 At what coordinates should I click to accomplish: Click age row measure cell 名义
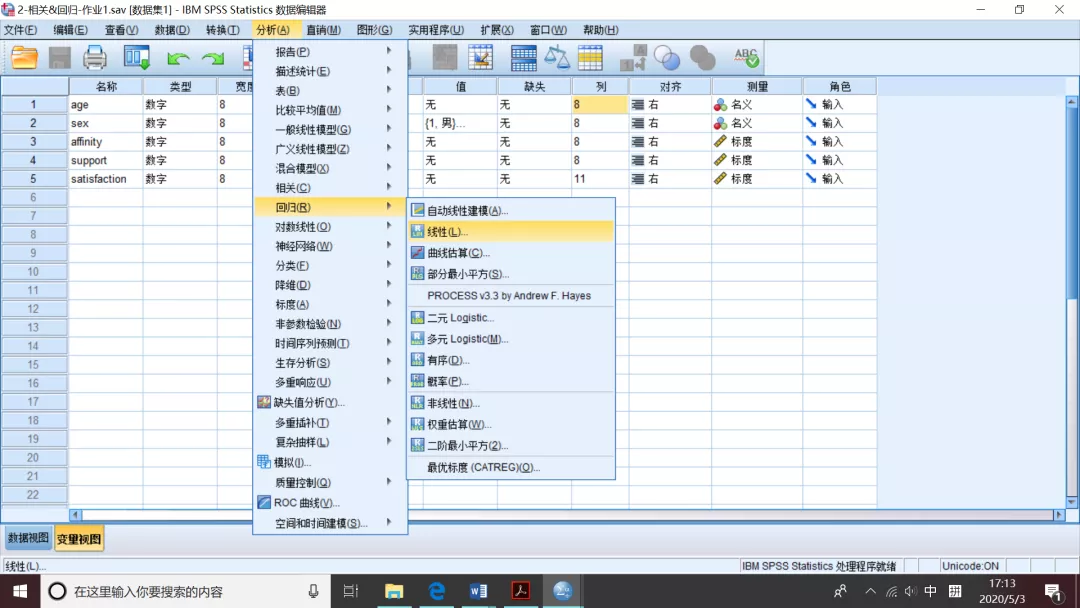(x=756, y=105)
